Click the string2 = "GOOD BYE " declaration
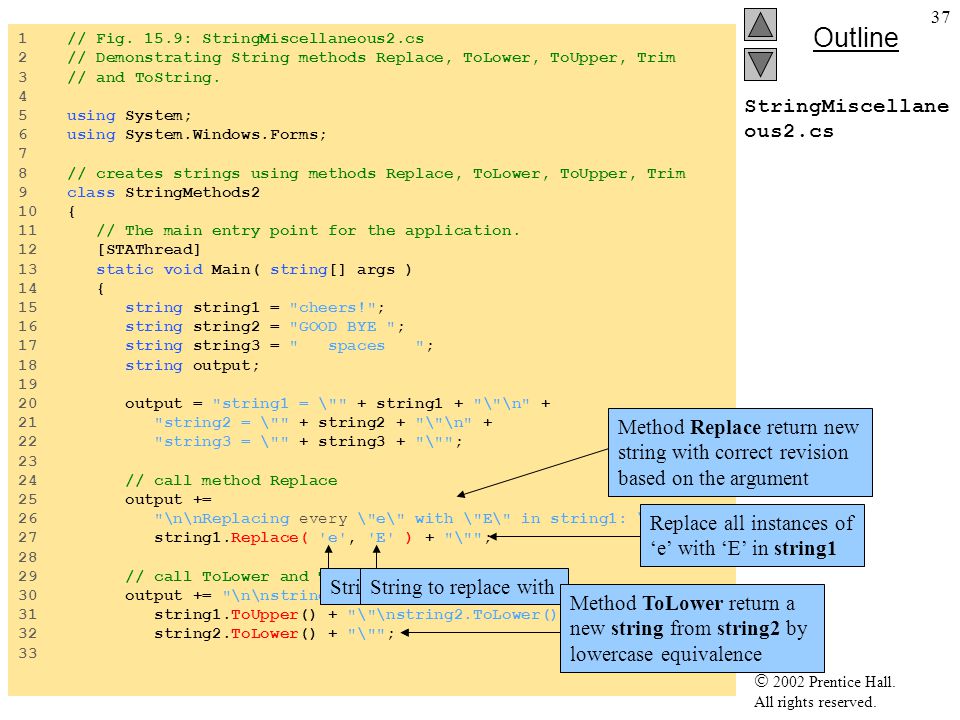This screenshot has height=720, width=960. point(264,326)
